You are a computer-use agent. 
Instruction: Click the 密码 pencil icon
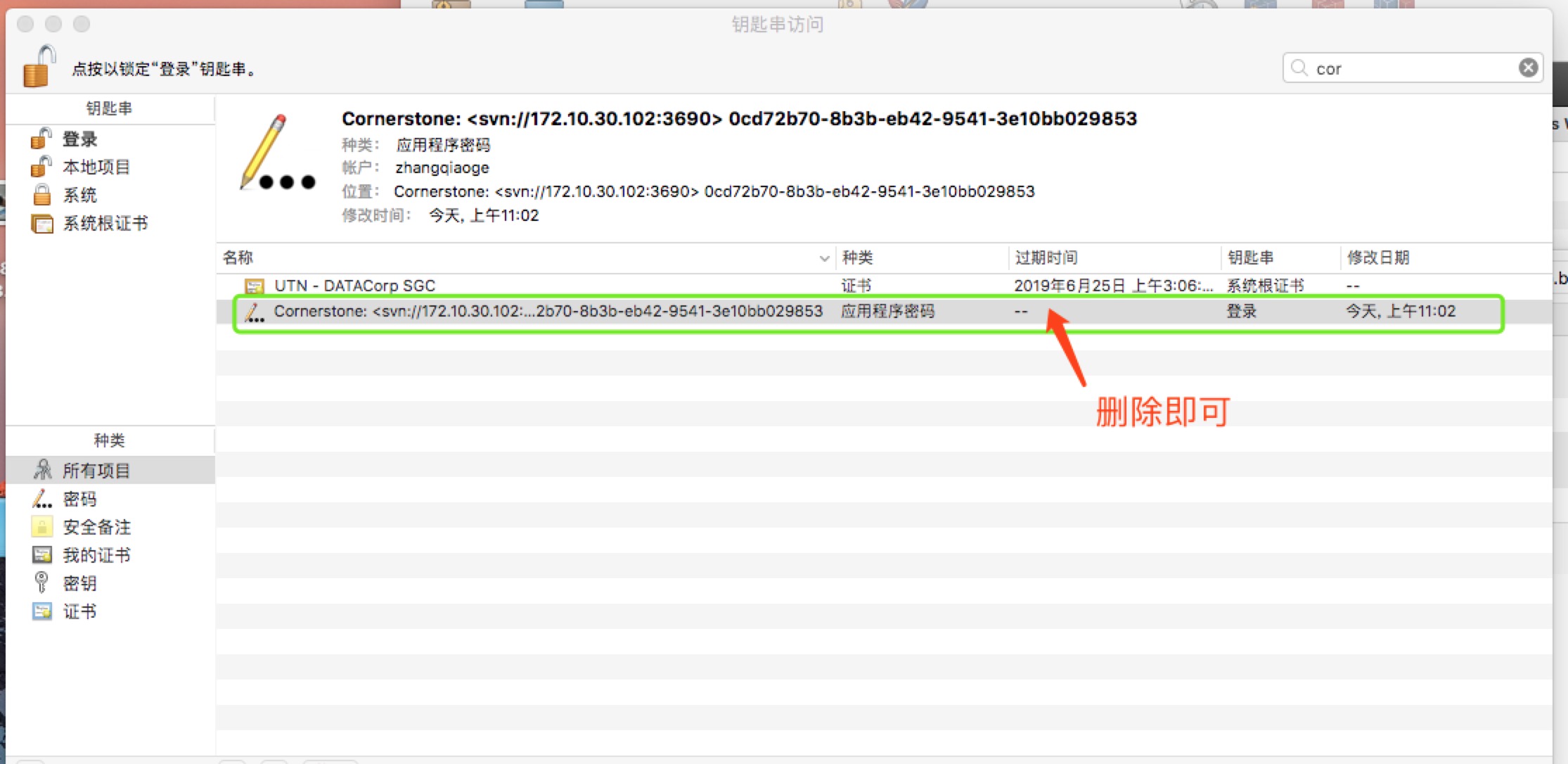42,499
